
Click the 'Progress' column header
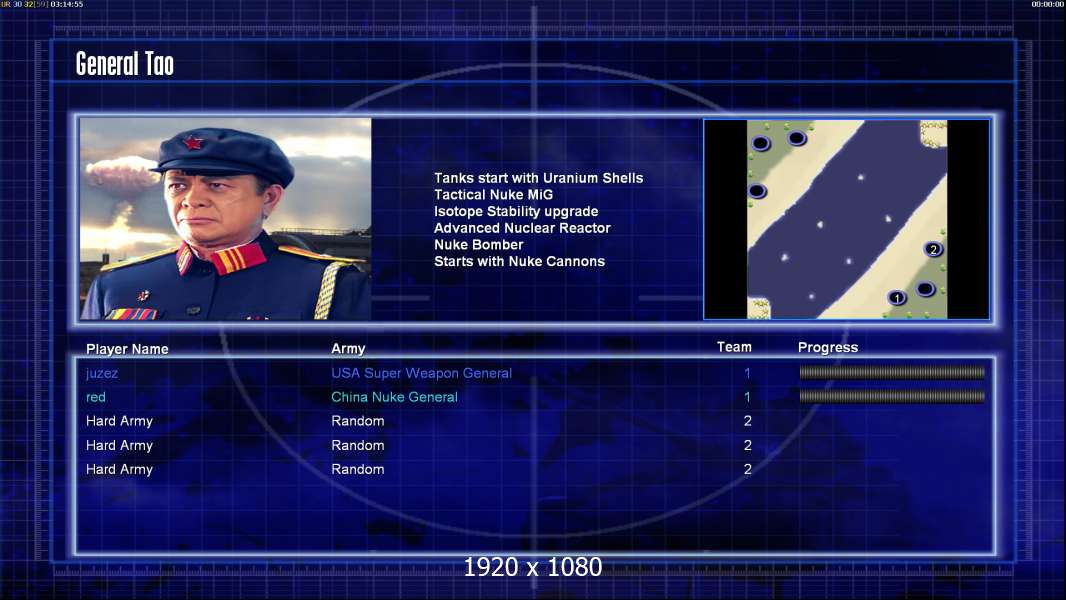click(x=828, y=347)
